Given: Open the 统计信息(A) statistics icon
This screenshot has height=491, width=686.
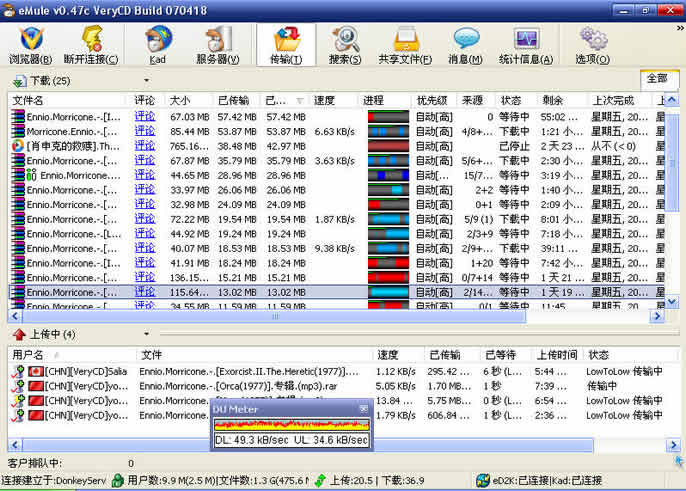Looking at the screenshot, I should (526, 45).
